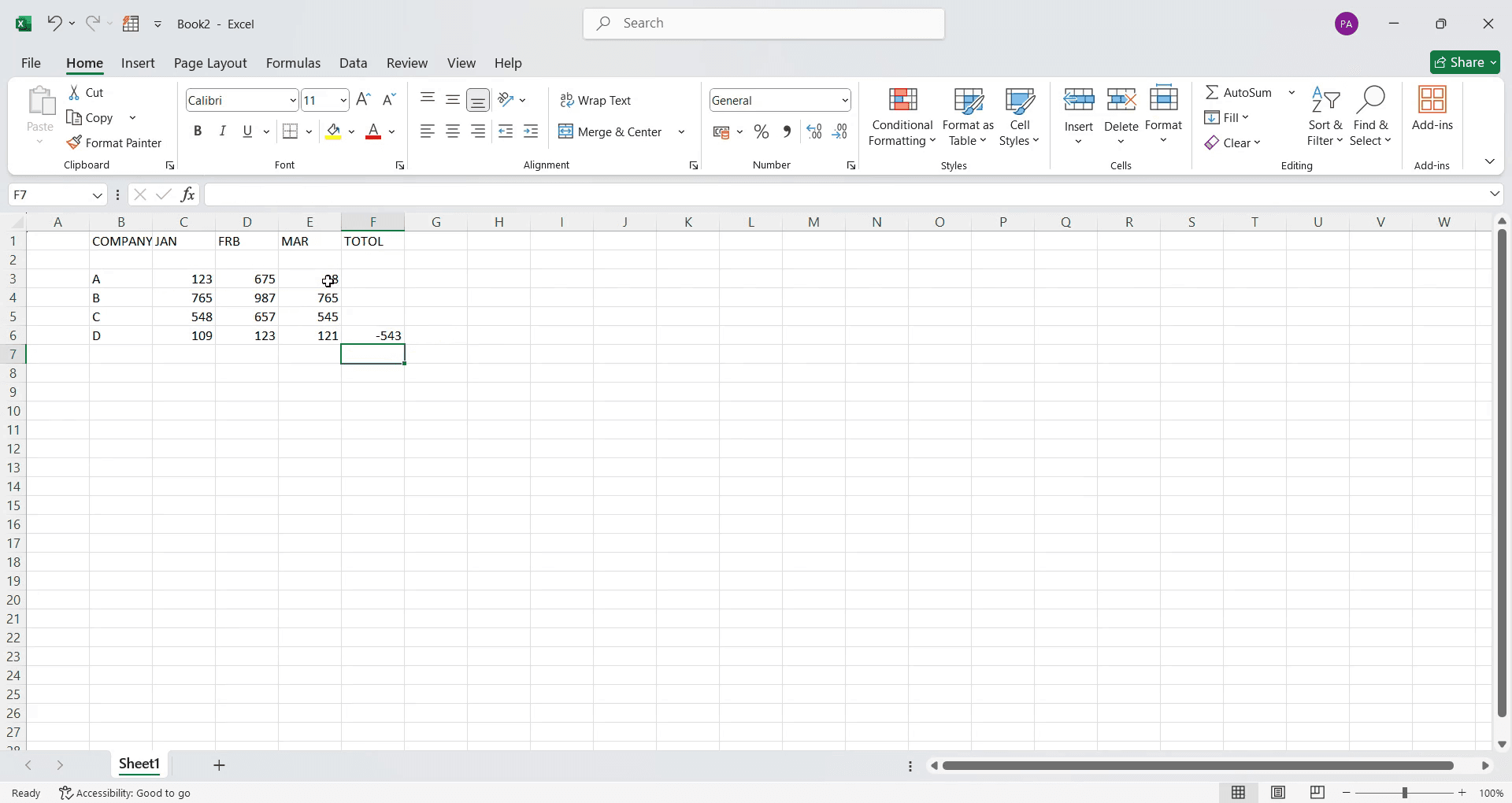This screenshot has height=803, width=1512.
Task: Apply the Borders icon
Action: point(290,131)
